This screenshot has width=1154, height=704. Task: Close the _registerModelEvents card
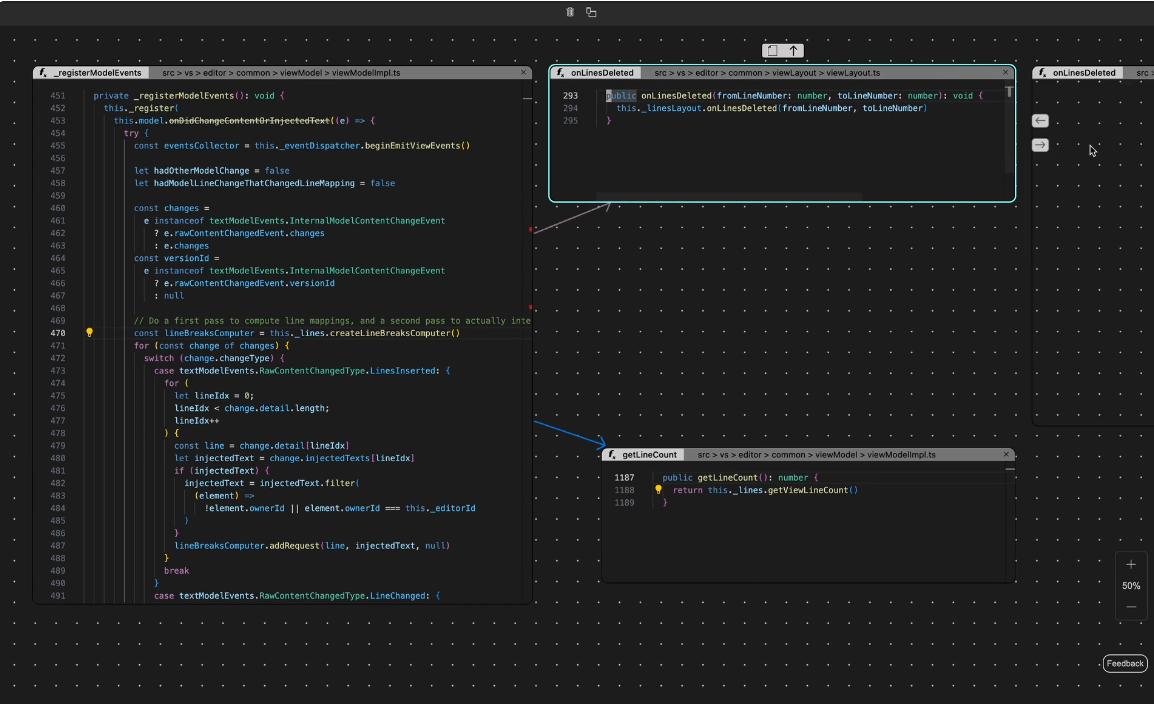click(x=523, y=72)
